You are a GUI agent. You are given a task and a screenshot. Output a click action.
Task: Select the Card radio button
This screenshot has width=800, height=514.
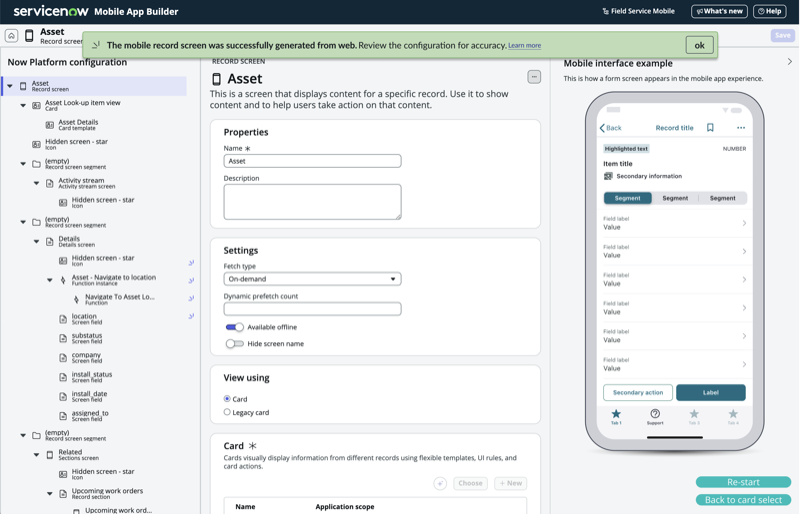pos(227,399)
